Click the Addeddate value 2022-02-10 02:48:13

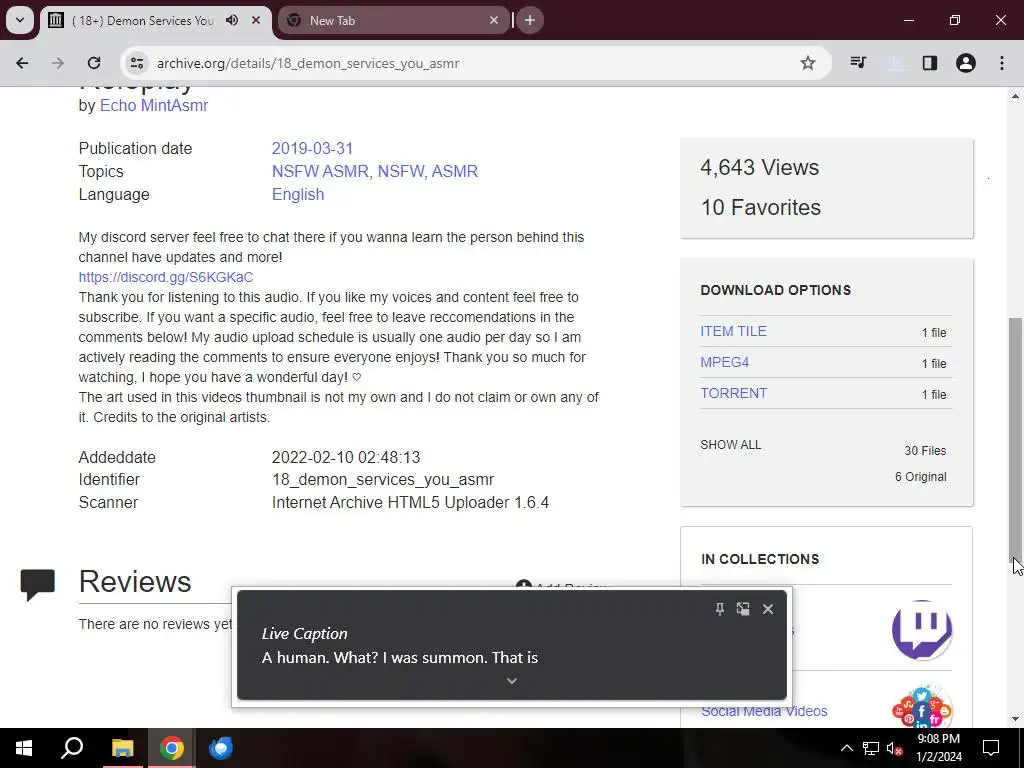click(346, 457)
